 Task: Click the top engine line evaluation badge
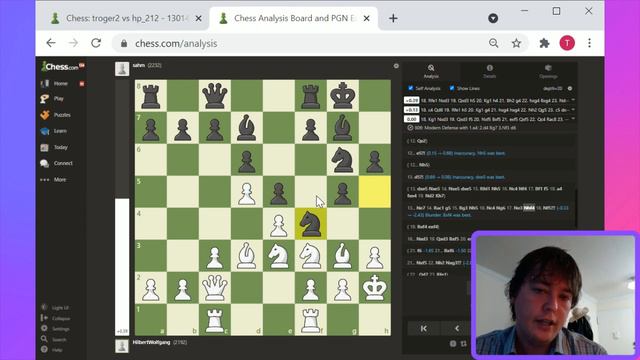[x=411, y=100]
